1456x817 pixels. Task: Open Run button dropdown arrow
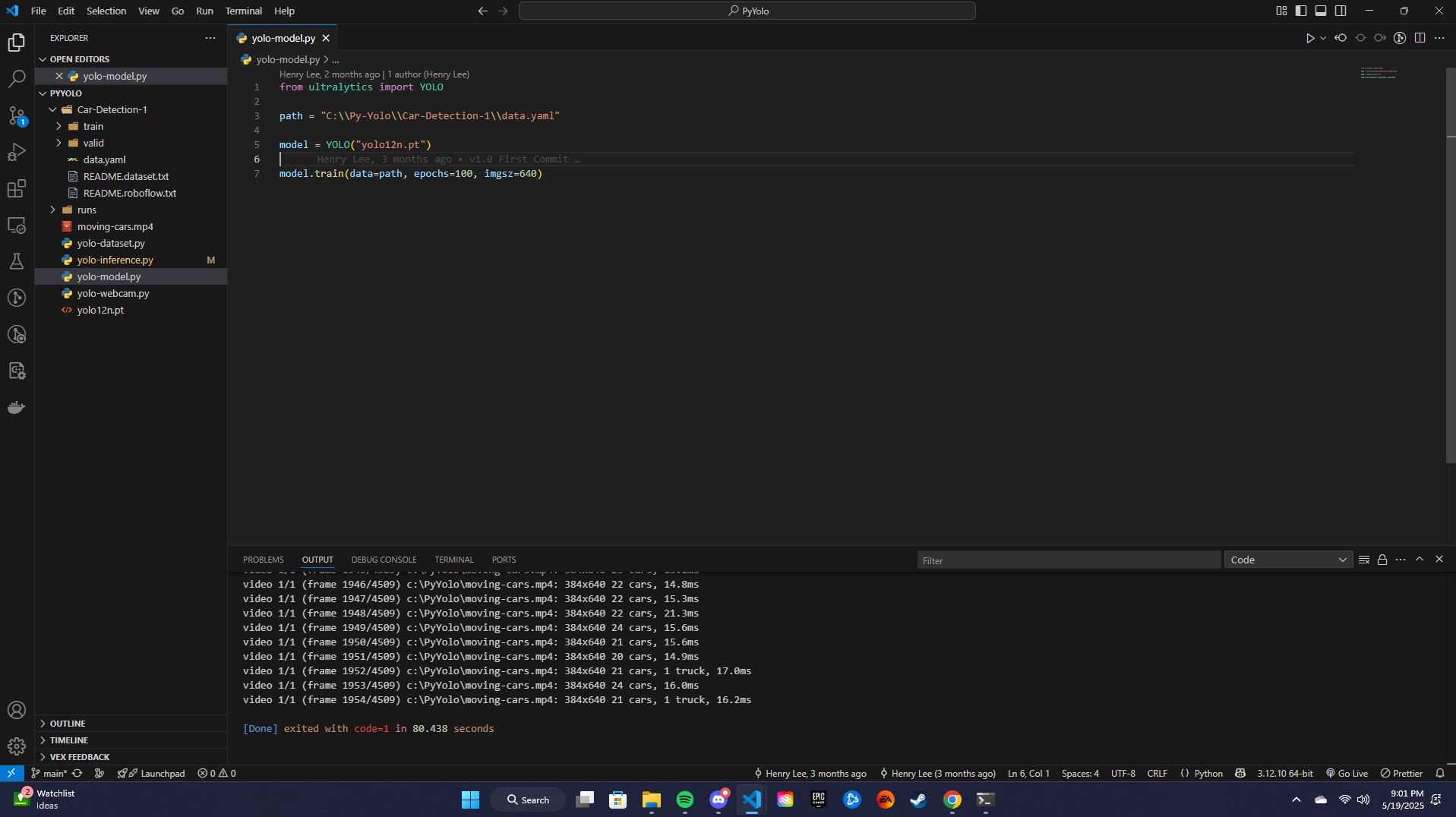1323,38
